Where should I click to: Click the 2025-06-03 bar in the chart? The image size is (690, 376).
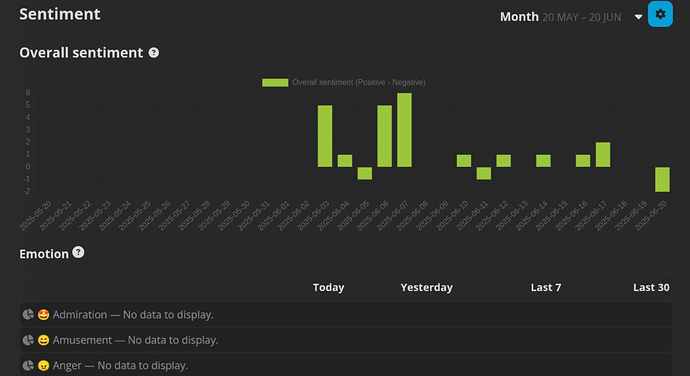click(325, 136)
